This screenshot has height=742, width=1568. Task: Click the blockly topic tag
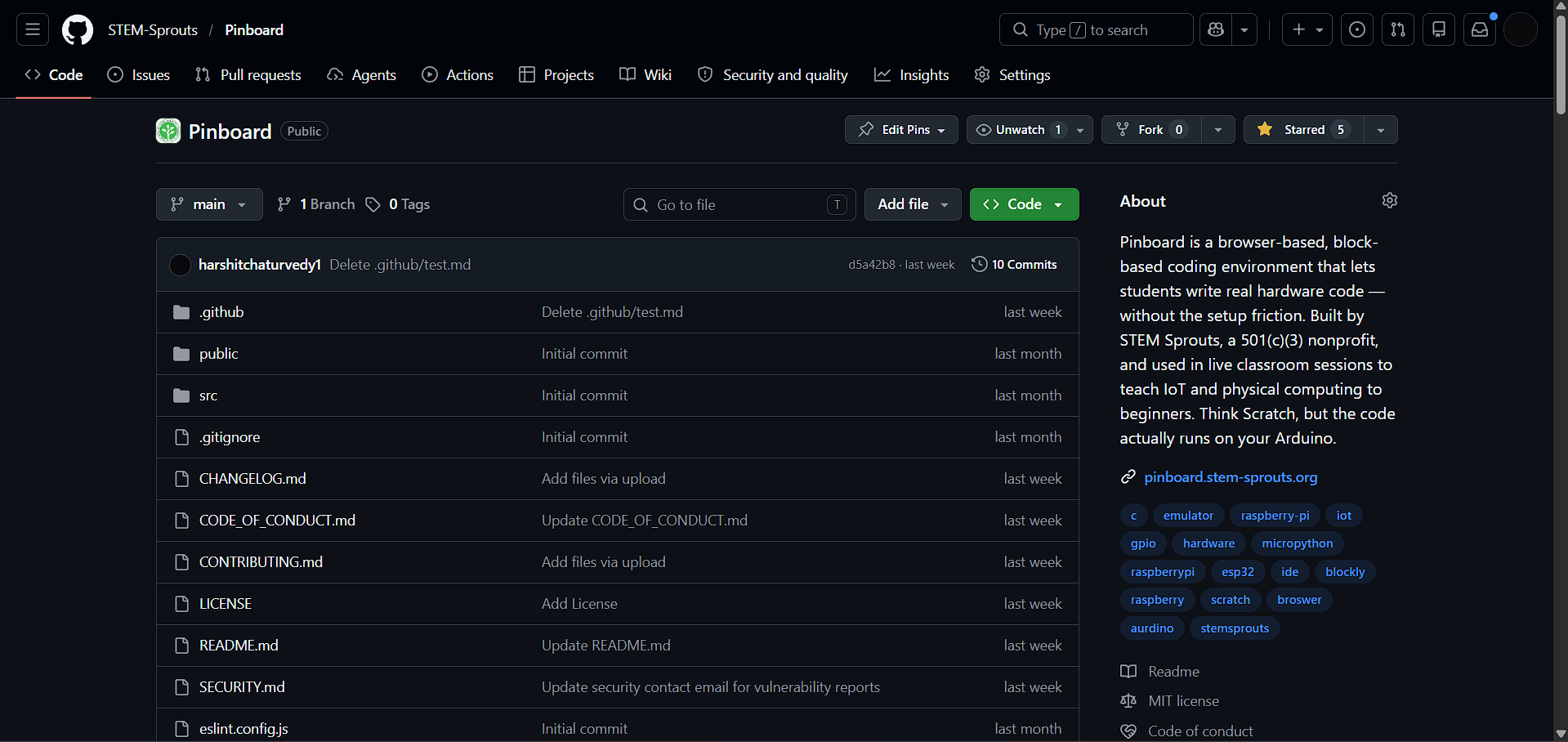point(1345,572)
